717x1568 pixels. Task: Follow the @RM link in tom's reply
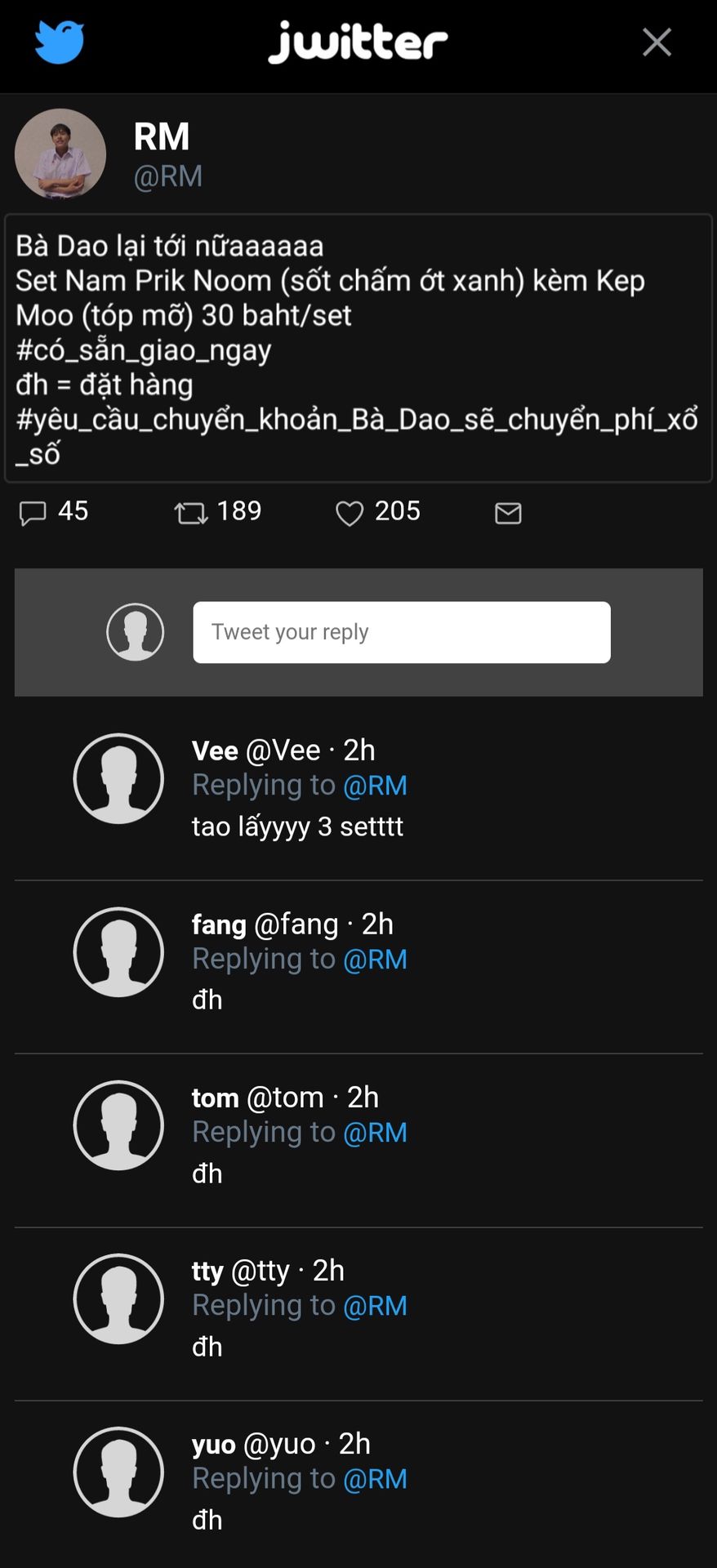[x=375, y=1133]
